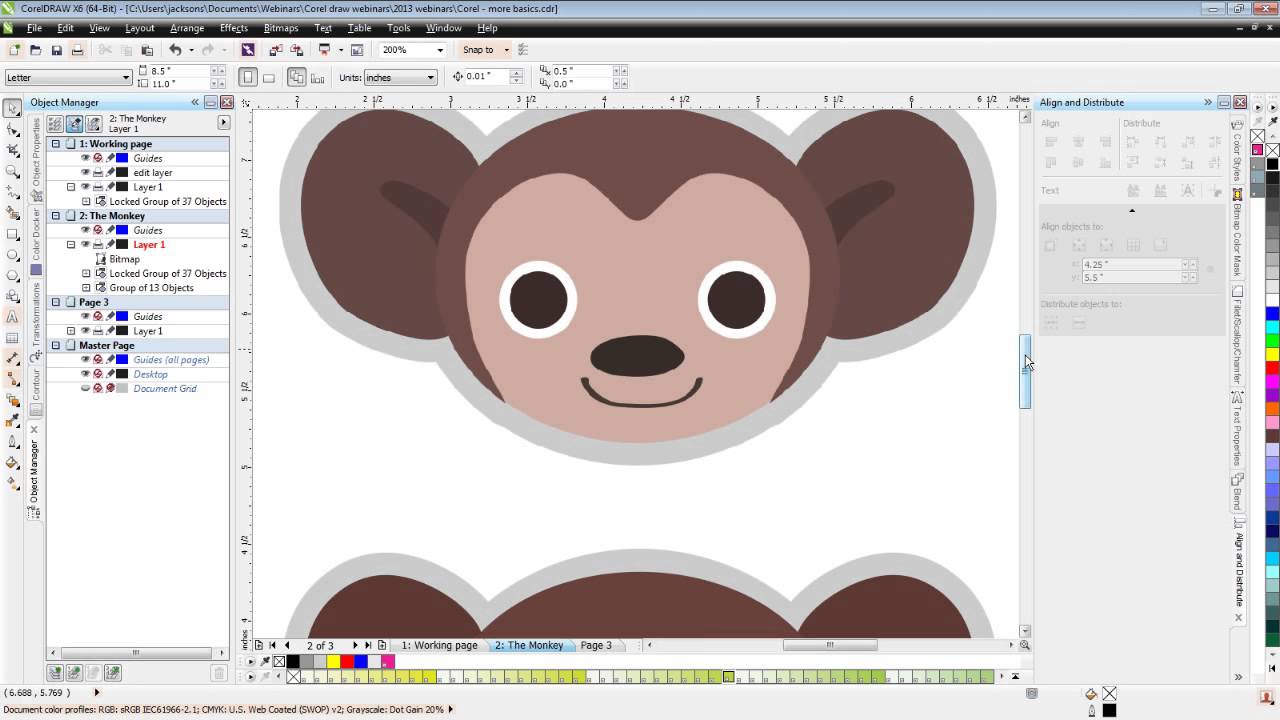Select landscape page orientation
Viewport: 1280px width, 720px height.
click(269, 77)
